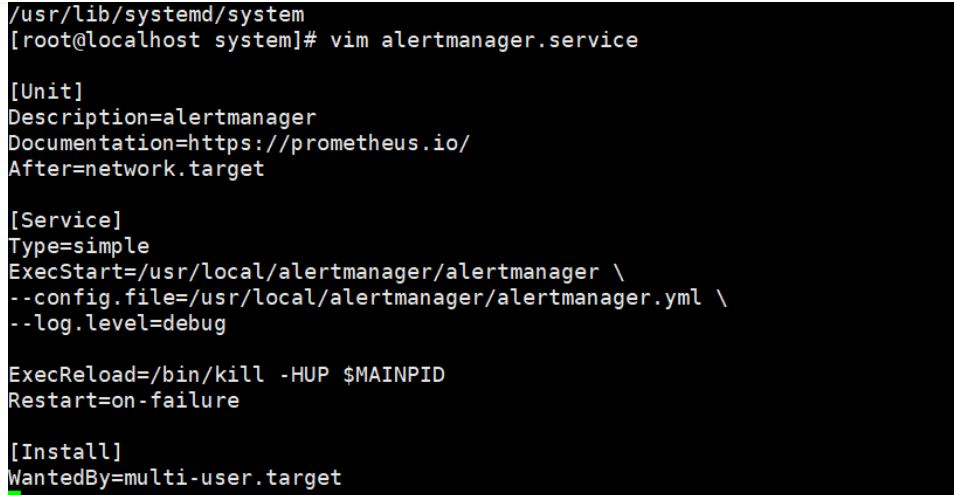The image size is (954, 495).
Task: Place cursor on After=network.target line
Action: pyautogui.click(x=136, y=169)
